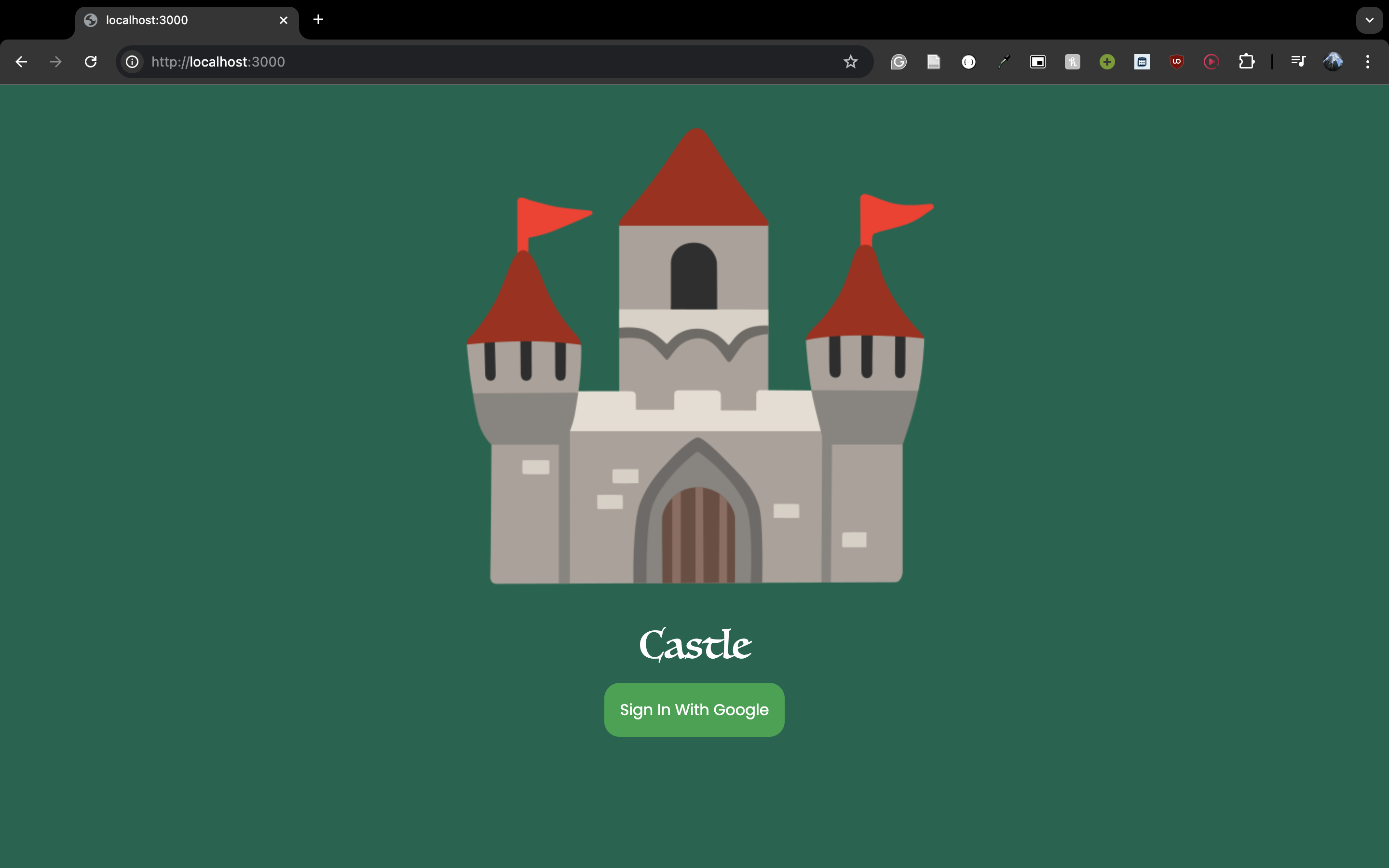Select the localhost:3000 tab
Viewport: 1389px width, 868px height.
click(x=172, y=21)
